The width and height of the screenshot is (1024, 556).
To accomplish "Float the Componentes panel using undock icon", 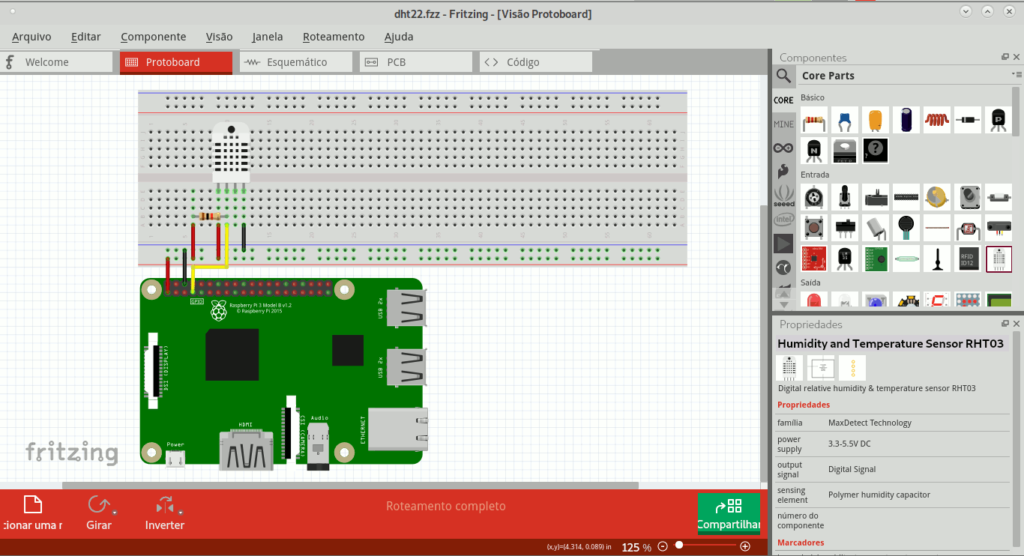I will (x=1004, y=58).
